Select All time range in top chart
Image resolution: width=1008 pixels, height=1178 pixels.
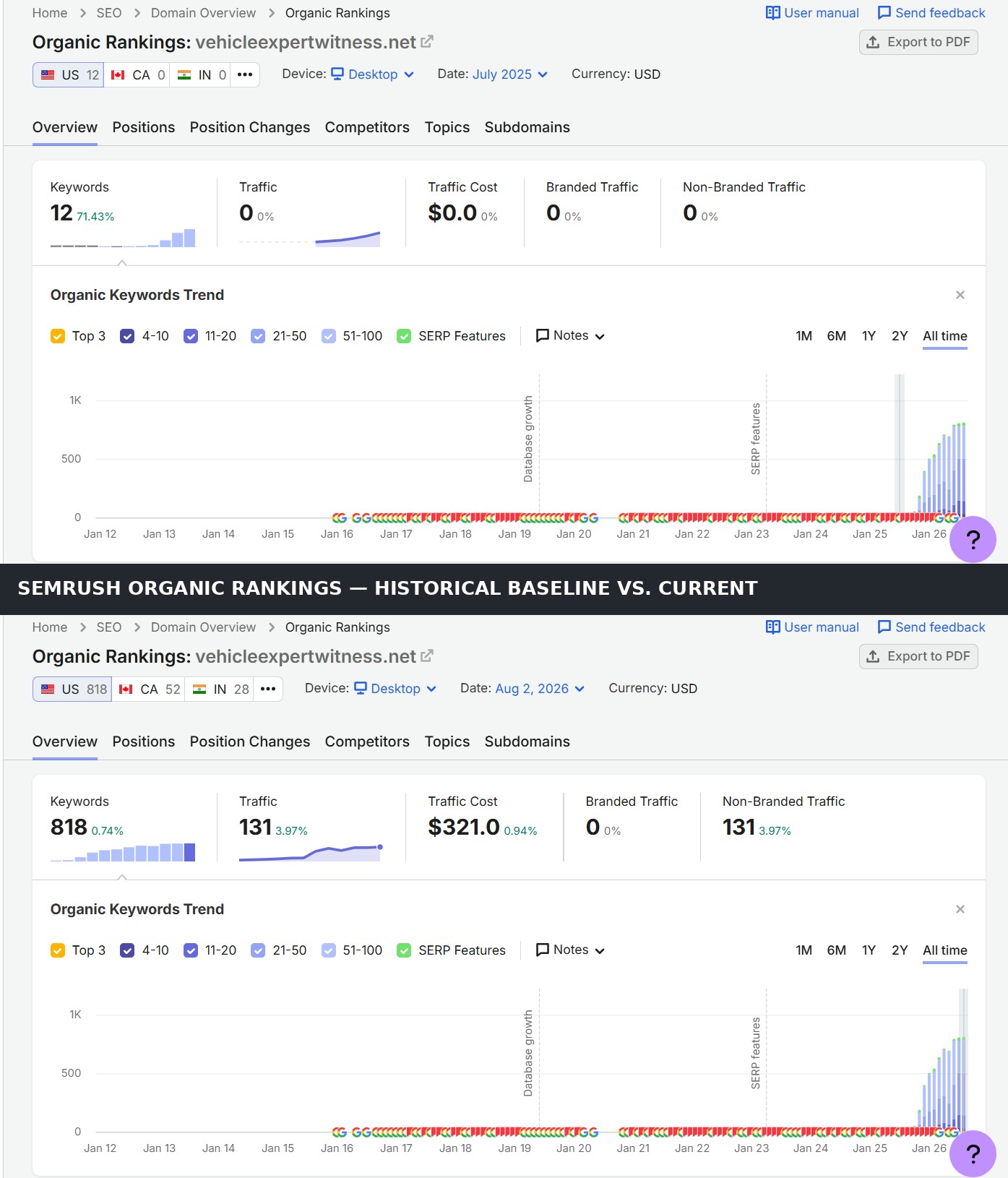pos(945,336)
